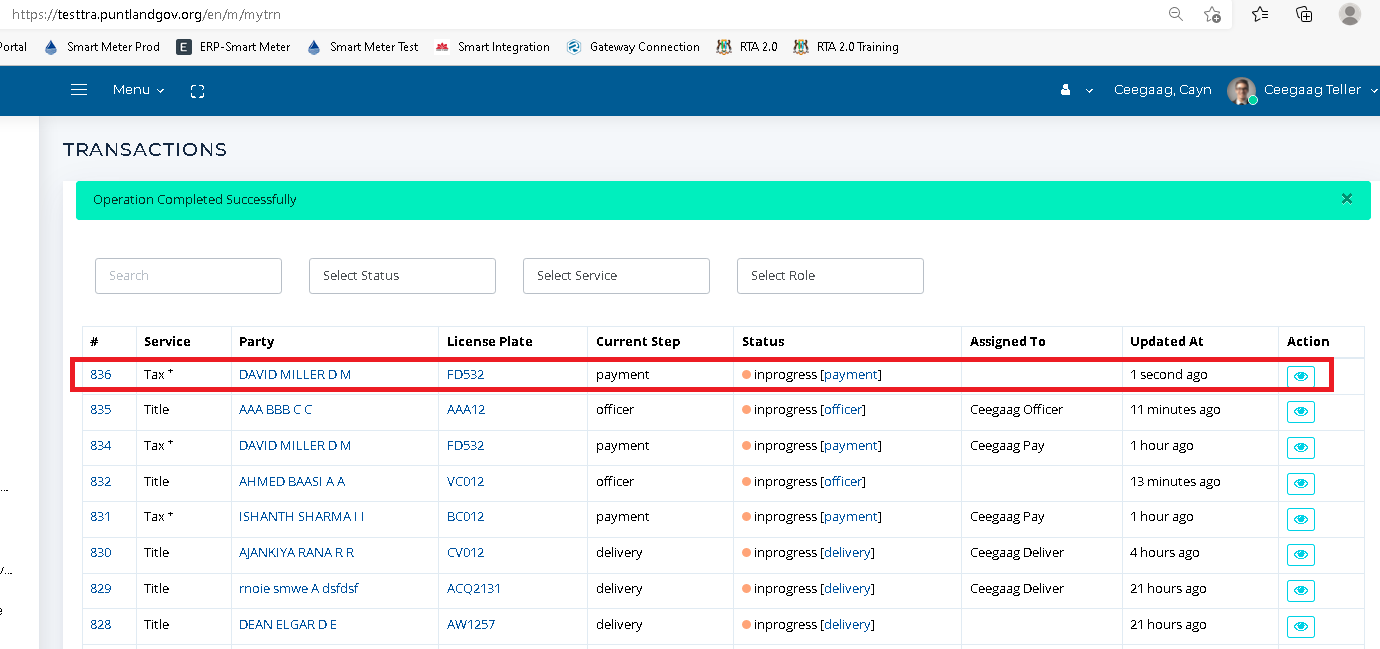This screenshot has width=1380, height=649.
Task: Open browser favorites list icon
Action: pyautogui.click(x=1260, y=14)
